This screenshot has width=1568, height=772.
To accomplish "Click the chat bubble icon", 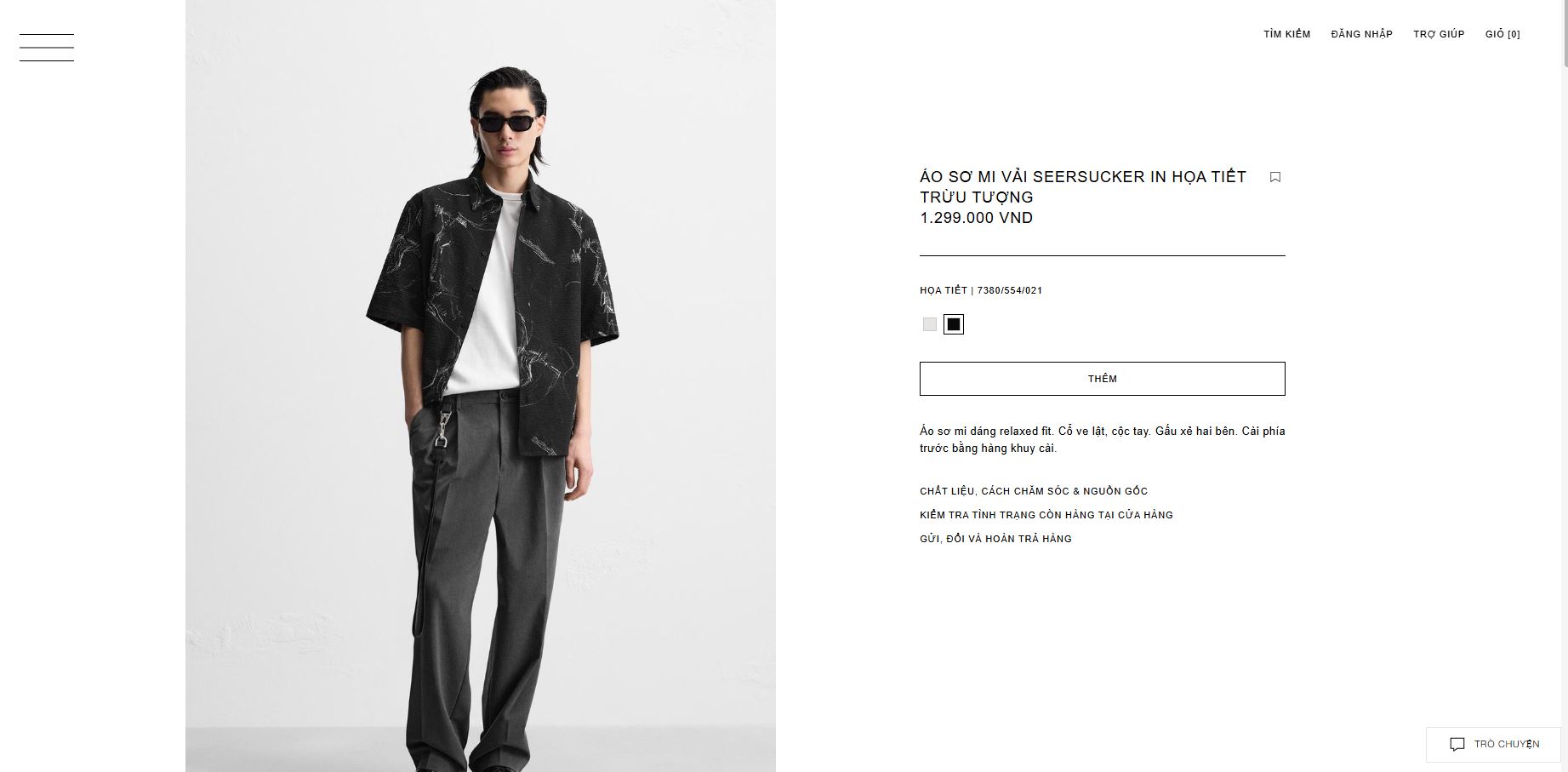I will coord(1457,744).
